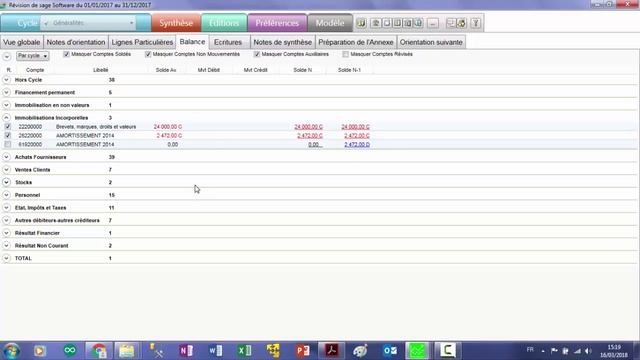The width and height of the screenshot is (640, 360).
Task: Expand the TOTAL group
Action: pos(6,258)
